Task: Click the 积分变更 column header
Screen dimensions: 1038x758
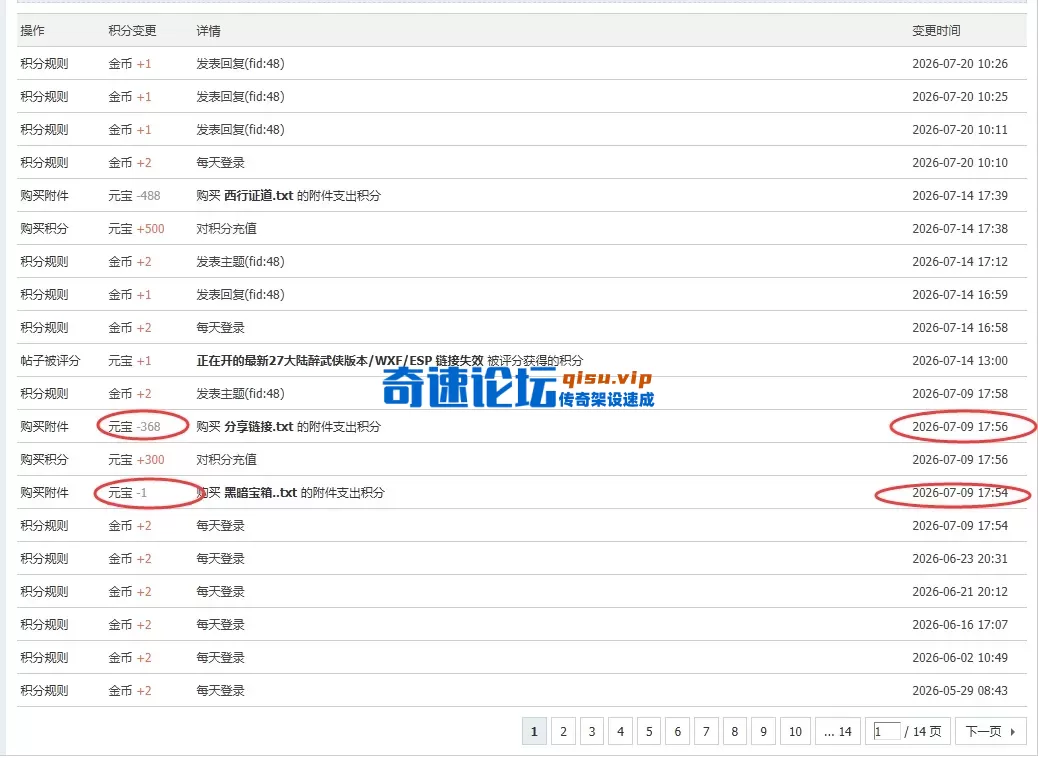Action: tap(132, 30)
